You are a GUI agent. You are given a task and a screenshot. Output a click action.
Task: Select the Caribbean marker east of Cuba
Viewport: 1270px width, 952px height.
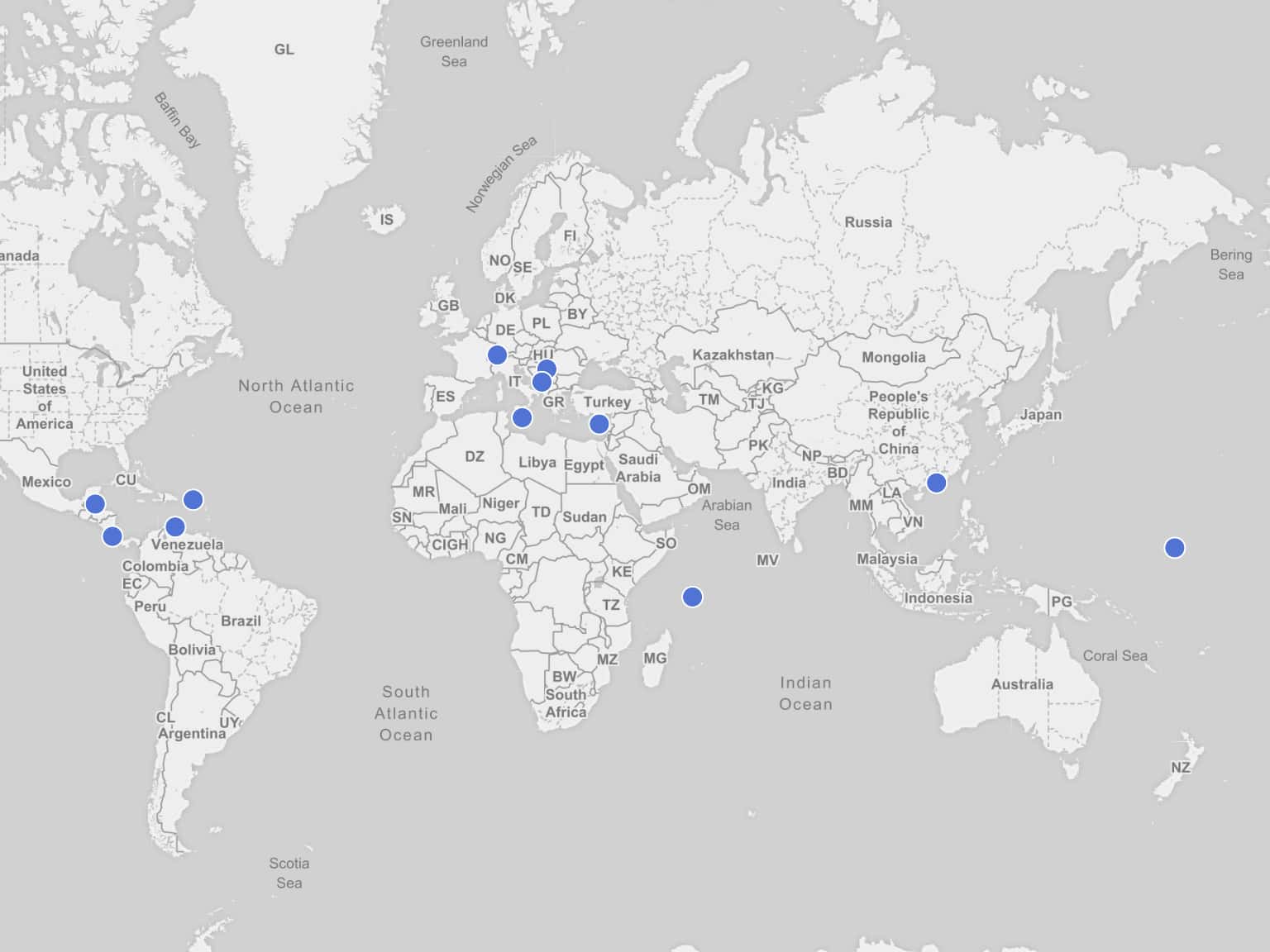[193, 499]
